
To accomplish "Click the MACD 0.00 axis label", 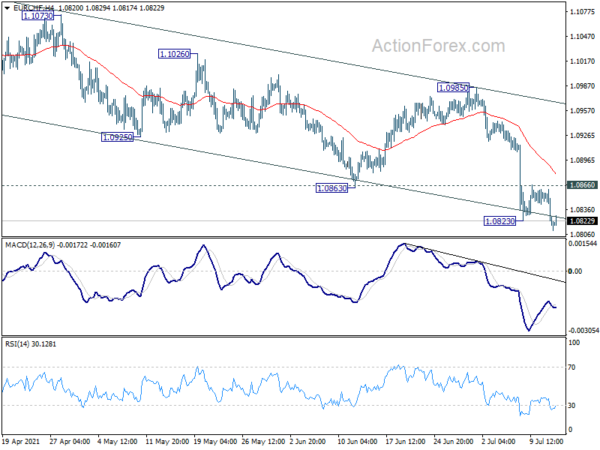I will (576, 271).
